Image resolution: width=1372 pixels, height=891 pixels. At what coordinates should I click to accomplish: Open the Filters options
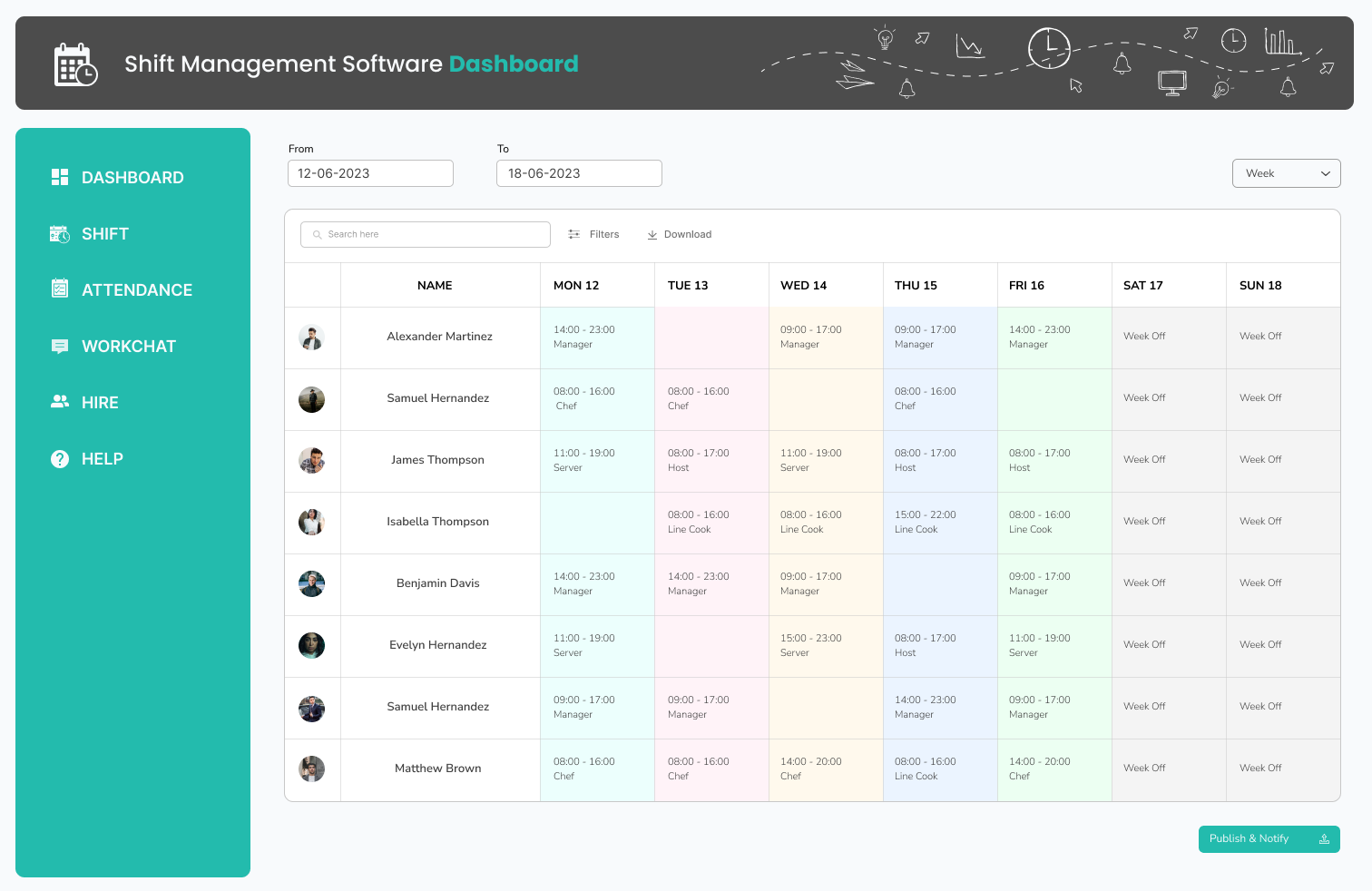[593, 234]
